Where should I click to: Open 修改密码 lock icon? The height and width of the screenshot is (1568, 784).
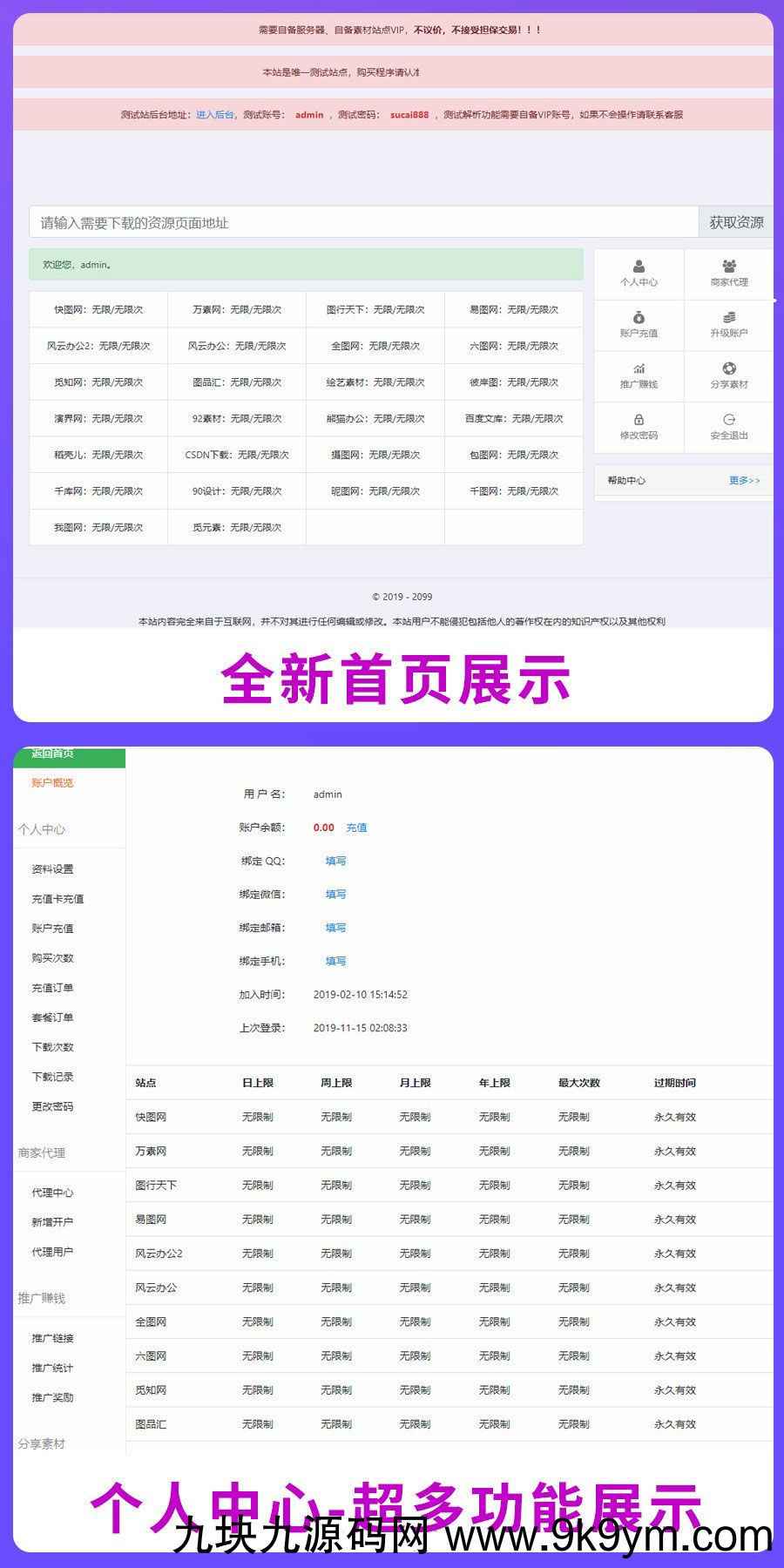click(639, 420)
